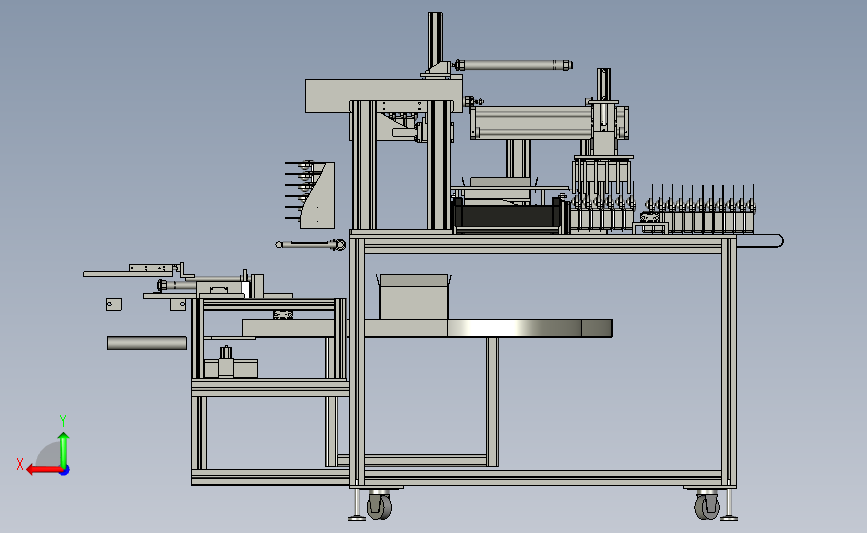Image resolution: width=867 pixels, height=533 pixels.
Task: Select the right caster wheel under the frame
Action: [707, 505]
